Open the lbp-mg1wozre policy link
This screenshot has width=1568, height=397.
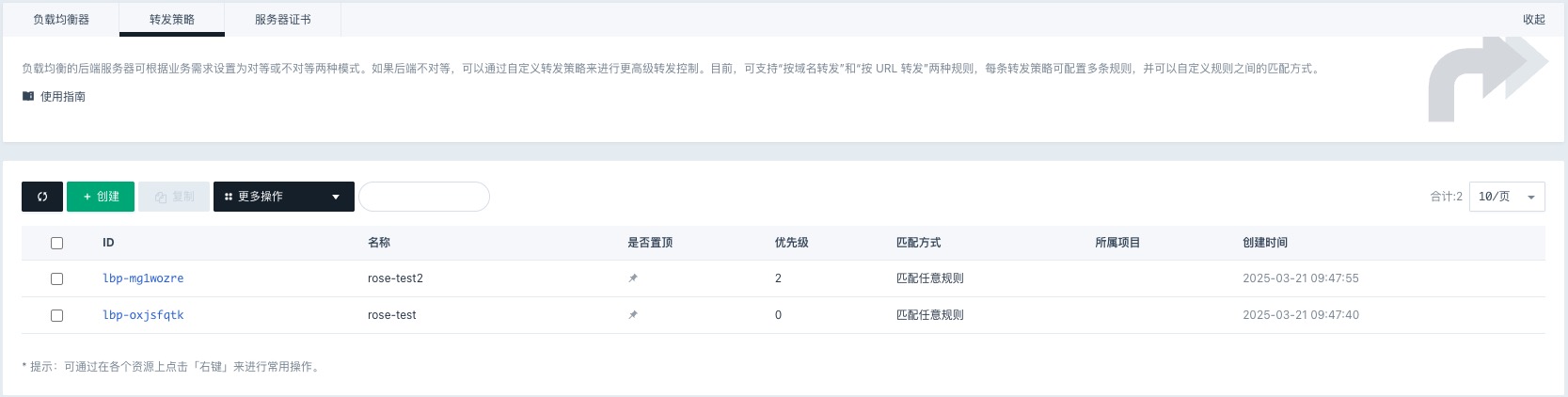tap(143, 278)
